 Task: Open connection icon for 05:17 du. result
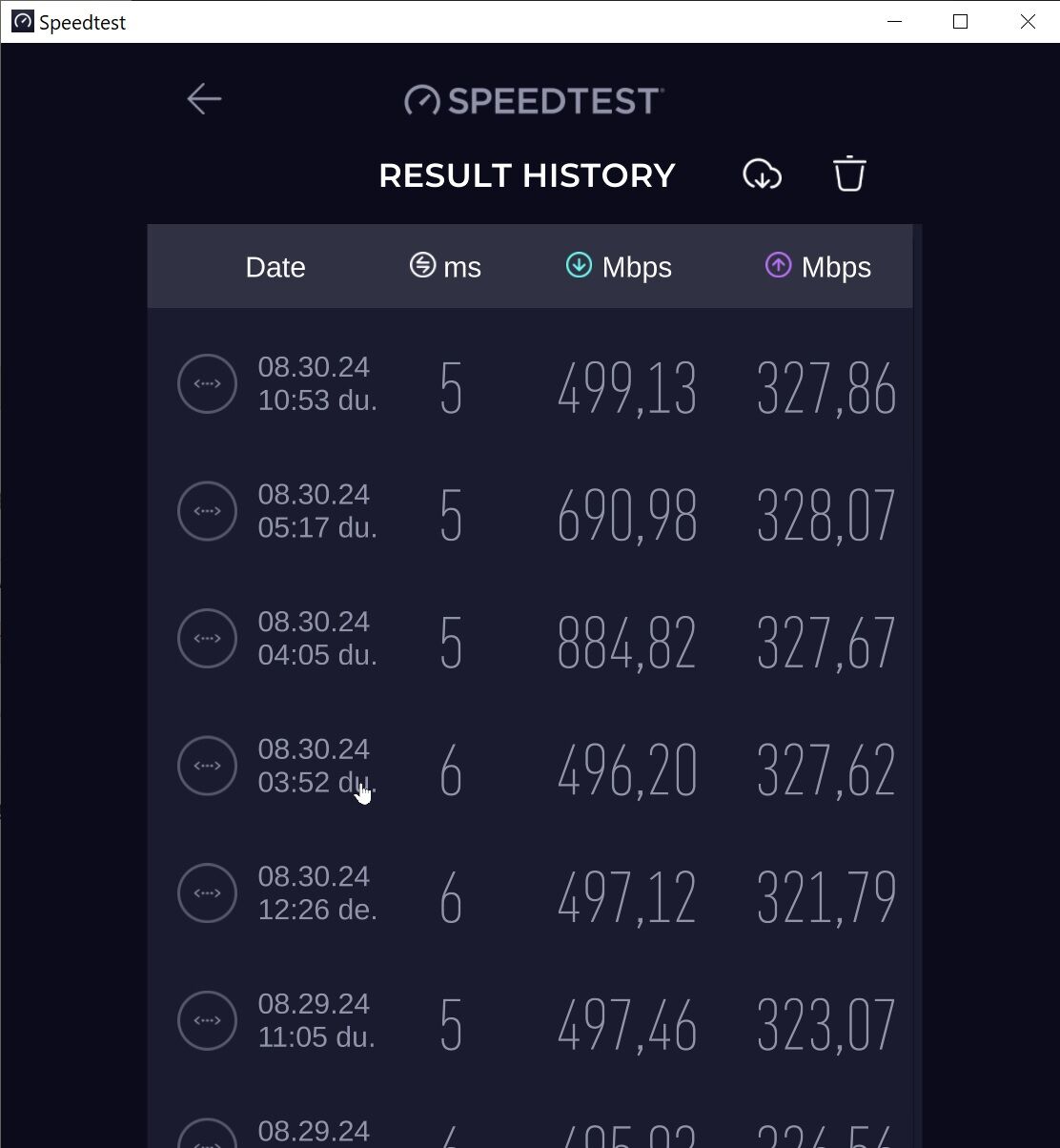point(207,511)
